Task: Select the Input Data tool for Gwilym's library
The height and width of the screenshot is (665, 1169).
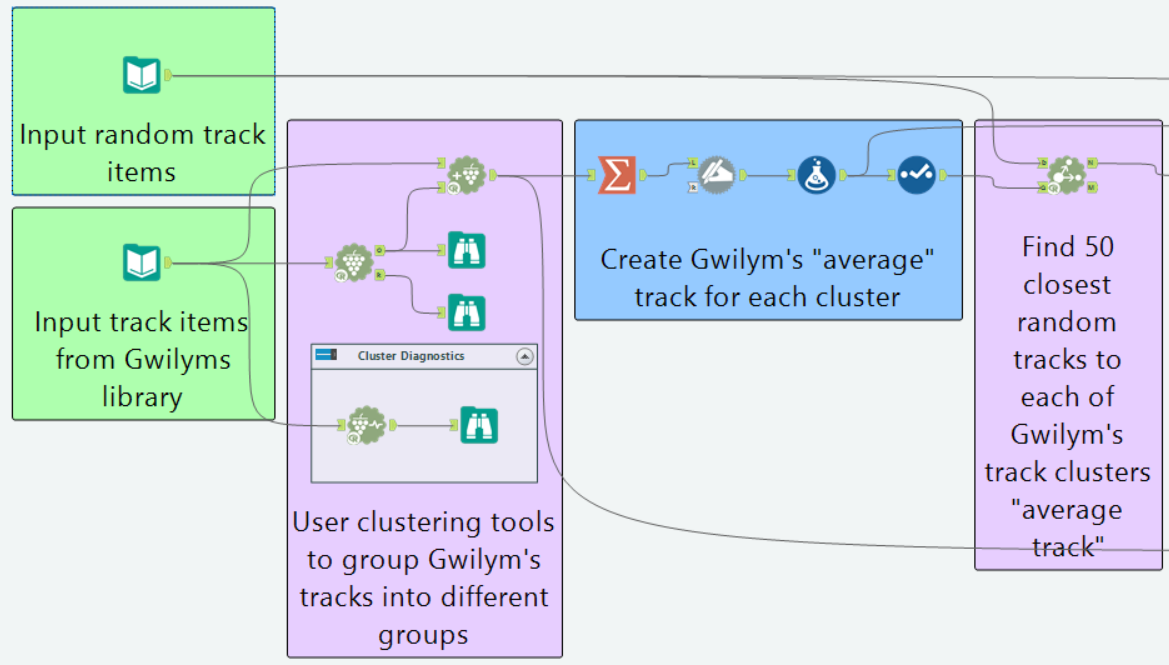Action: coord(142,262)
